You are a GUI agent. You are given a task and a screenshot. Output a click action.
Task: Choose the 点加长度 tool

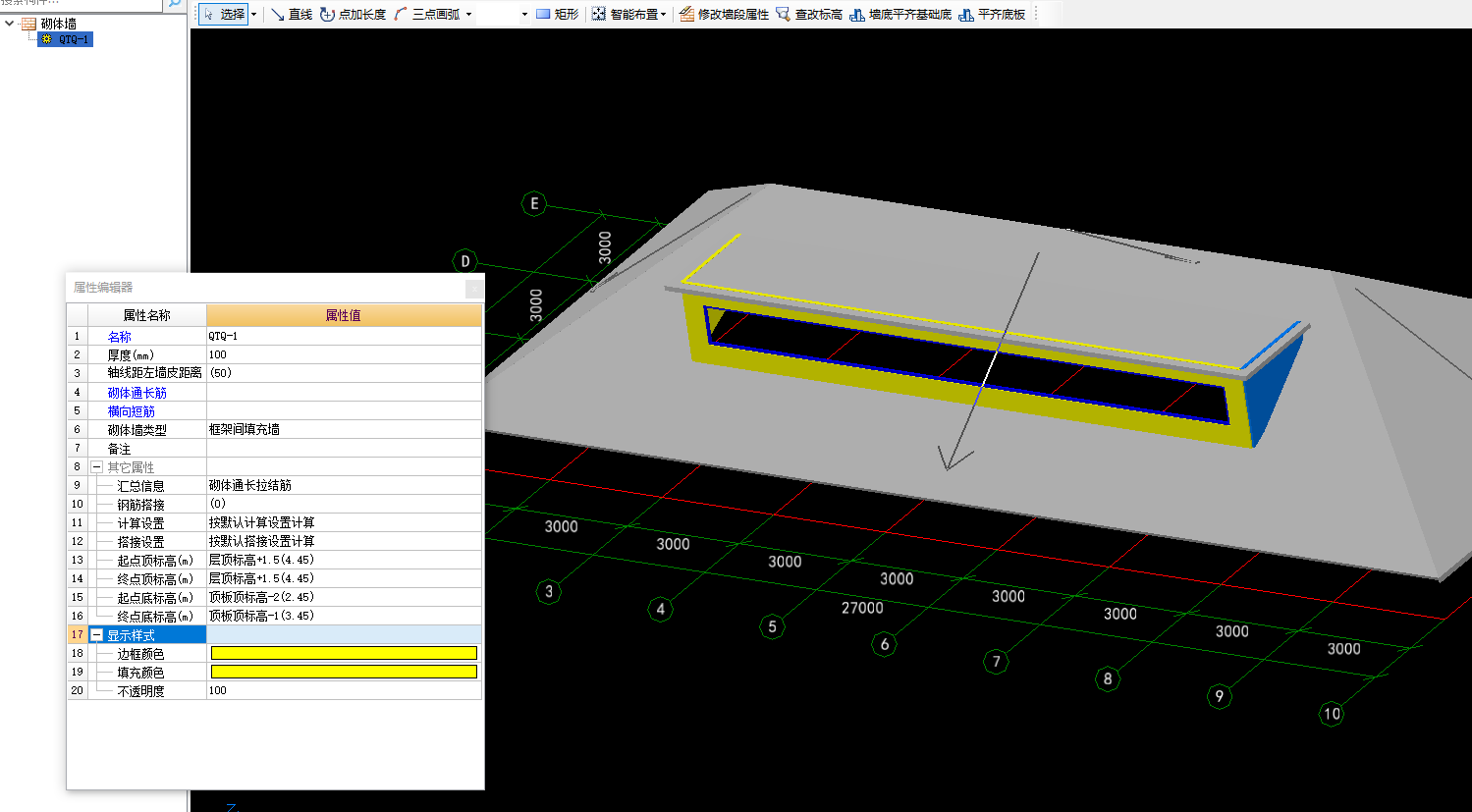pyautogui.click(x=353, y=14)
